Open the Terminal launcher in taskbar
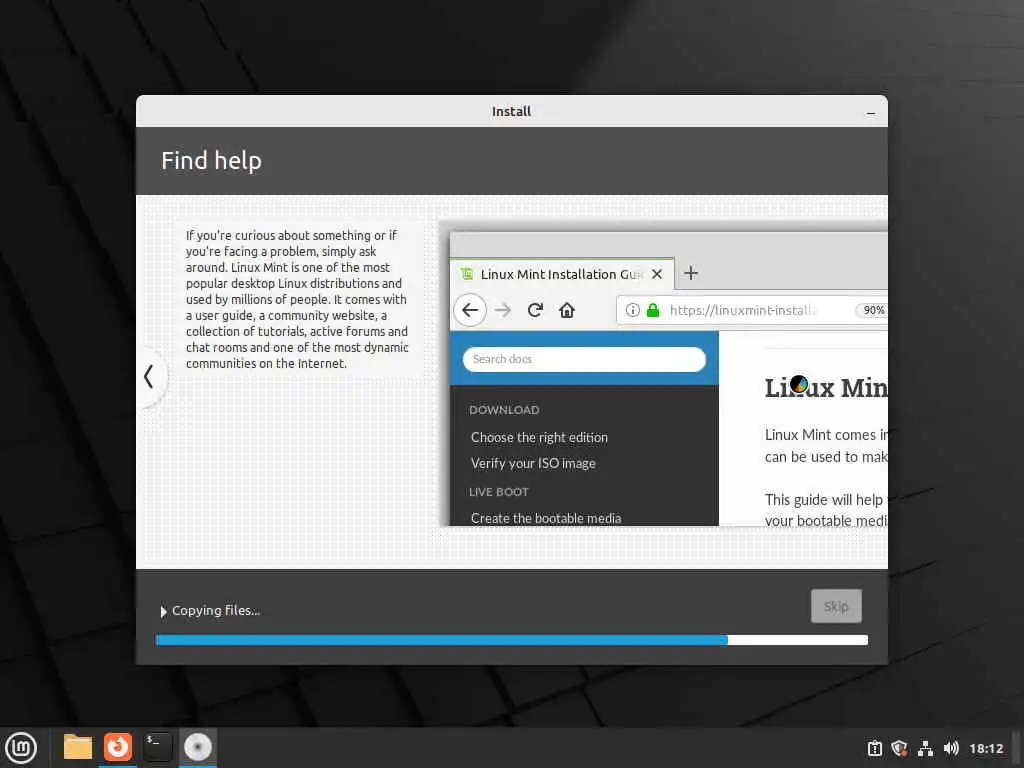Viewport: 1024px width, 768px height. [157, 747]
